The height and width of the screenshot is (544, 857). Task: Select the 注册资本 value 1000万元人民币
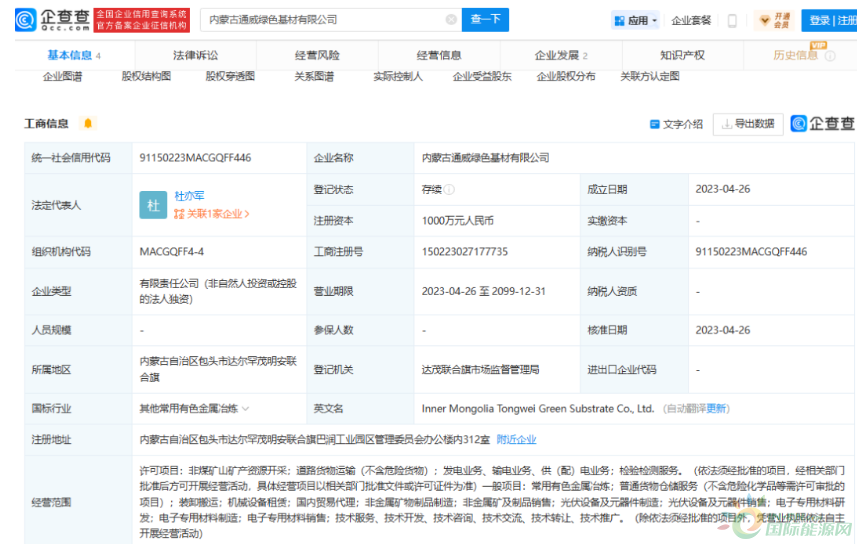point(457,221)
